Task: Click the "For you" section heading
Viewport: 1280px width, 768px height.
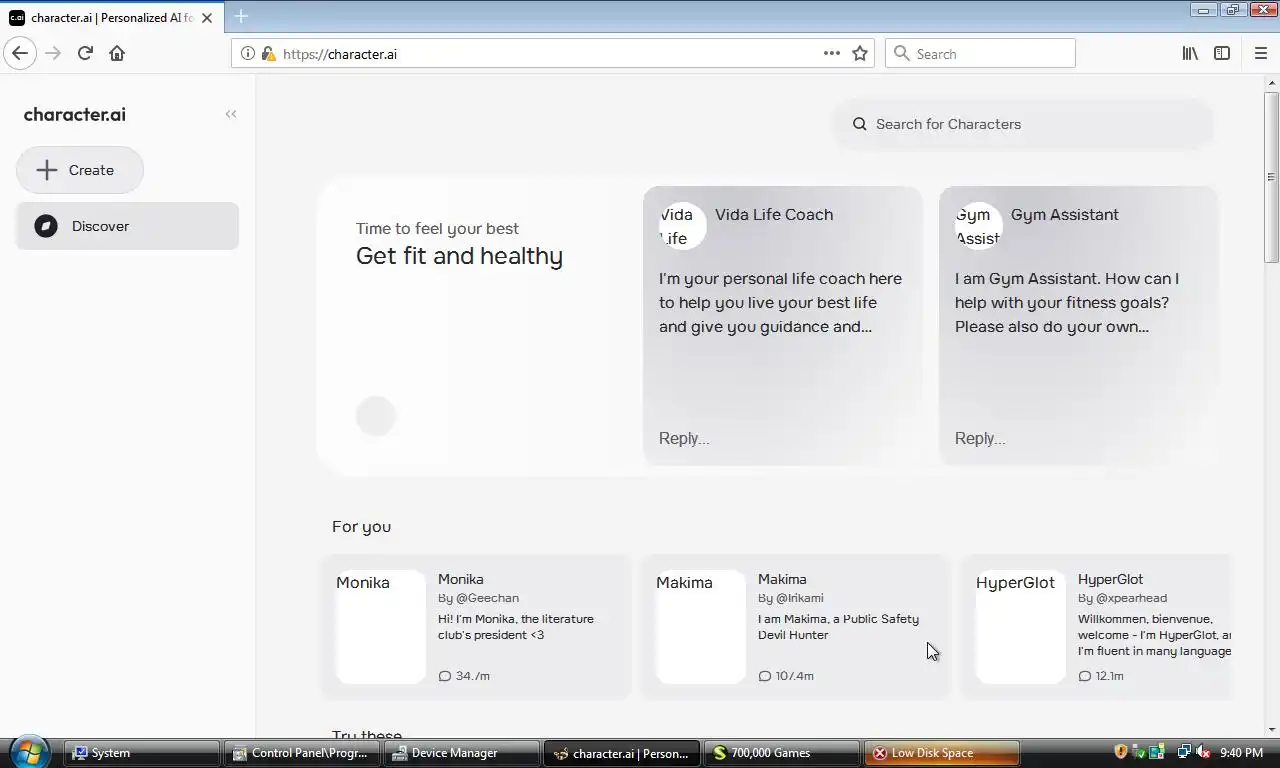Action: tap(362, 527)
